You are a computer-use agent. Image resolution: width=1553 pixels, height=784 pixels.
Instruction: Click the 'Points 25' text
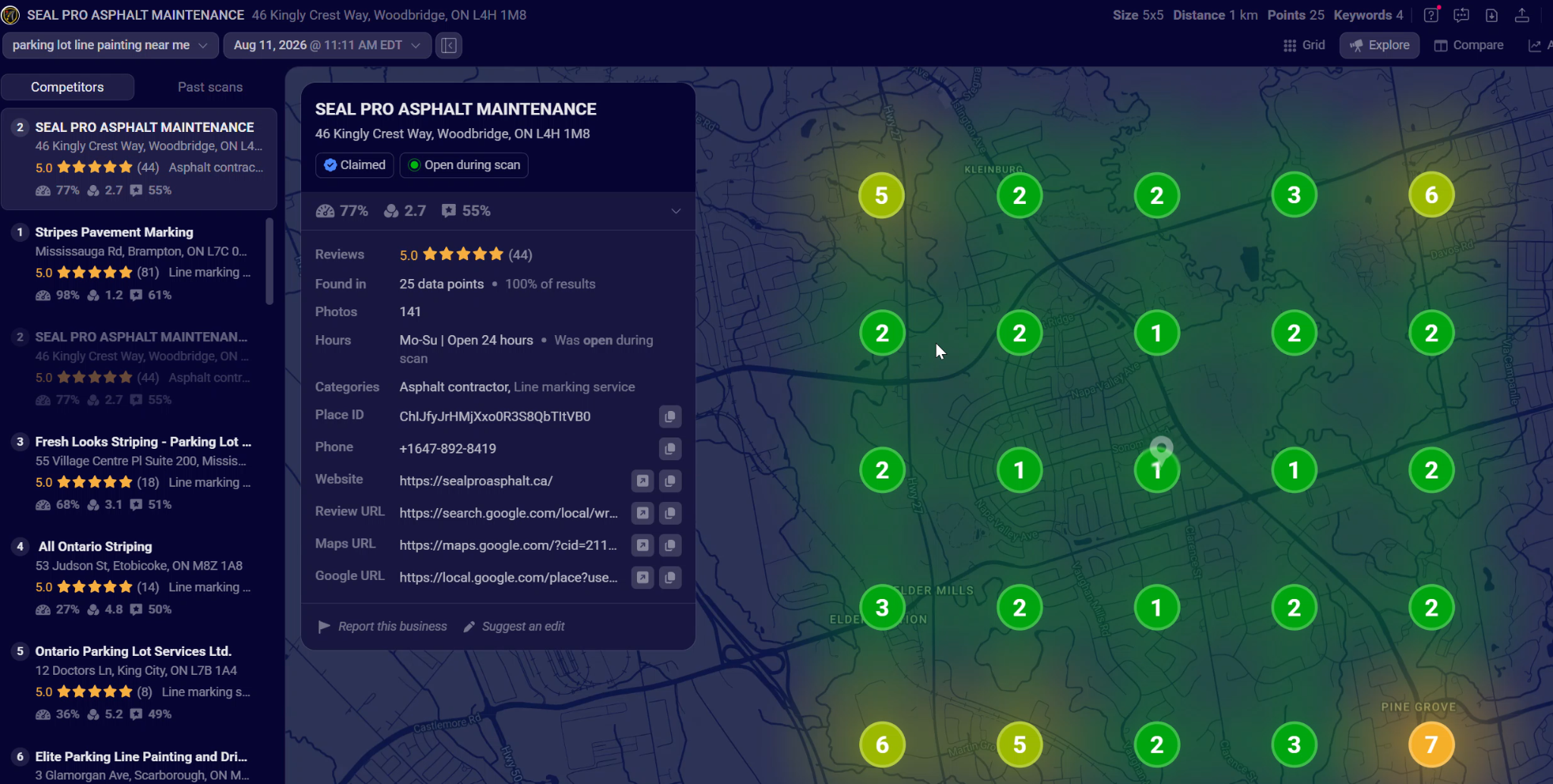pos(1296,15)
